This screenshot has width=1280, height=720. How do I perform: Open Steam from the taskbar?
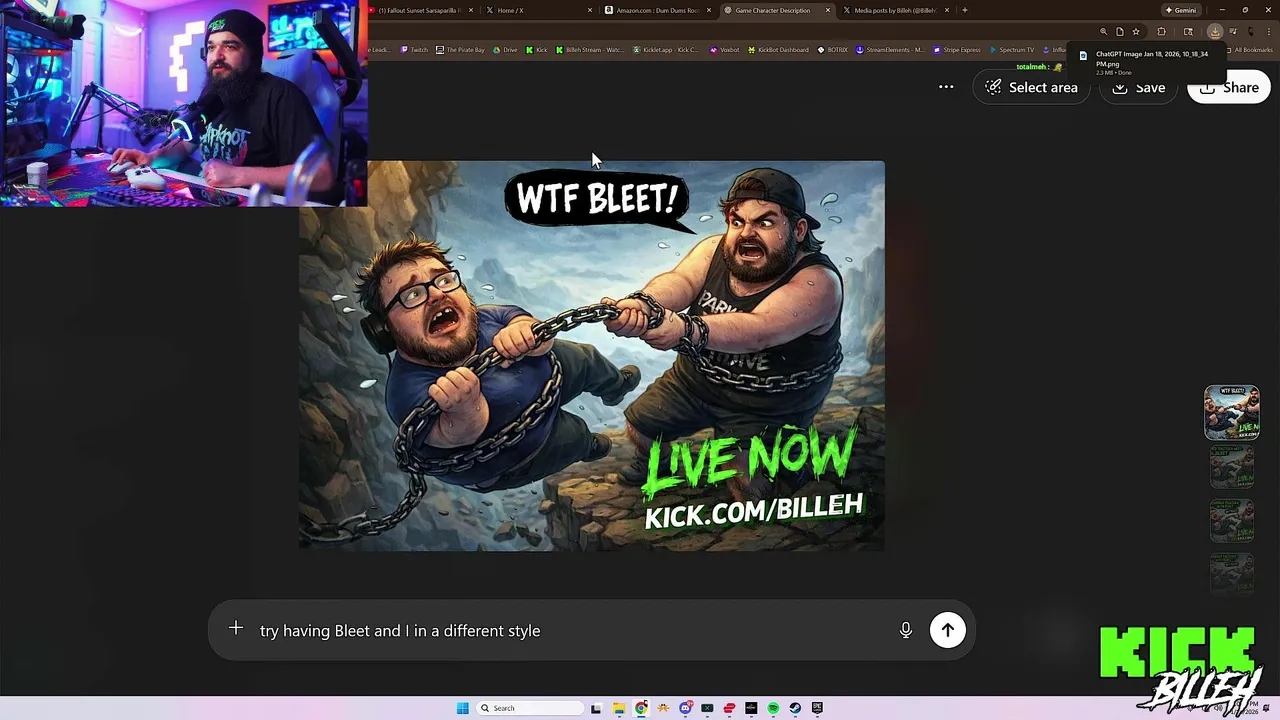tap(795, 708)
